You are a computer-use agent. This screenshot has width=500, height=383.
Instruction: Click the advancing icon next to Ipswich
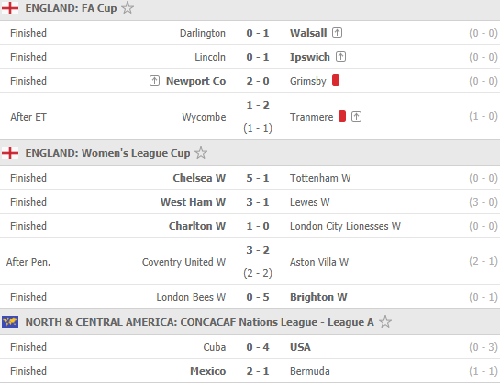click(341, 57)
